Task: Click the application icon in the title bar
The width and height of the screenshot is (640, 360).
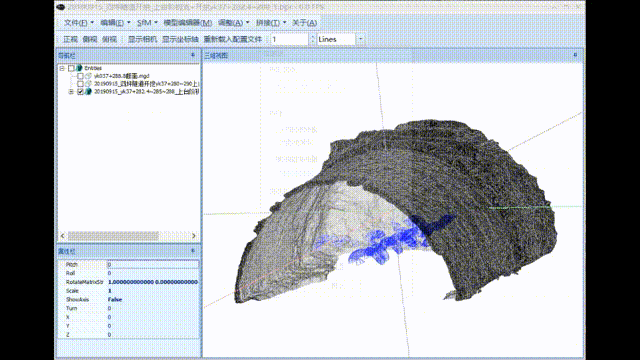Action: coord(61,7)
